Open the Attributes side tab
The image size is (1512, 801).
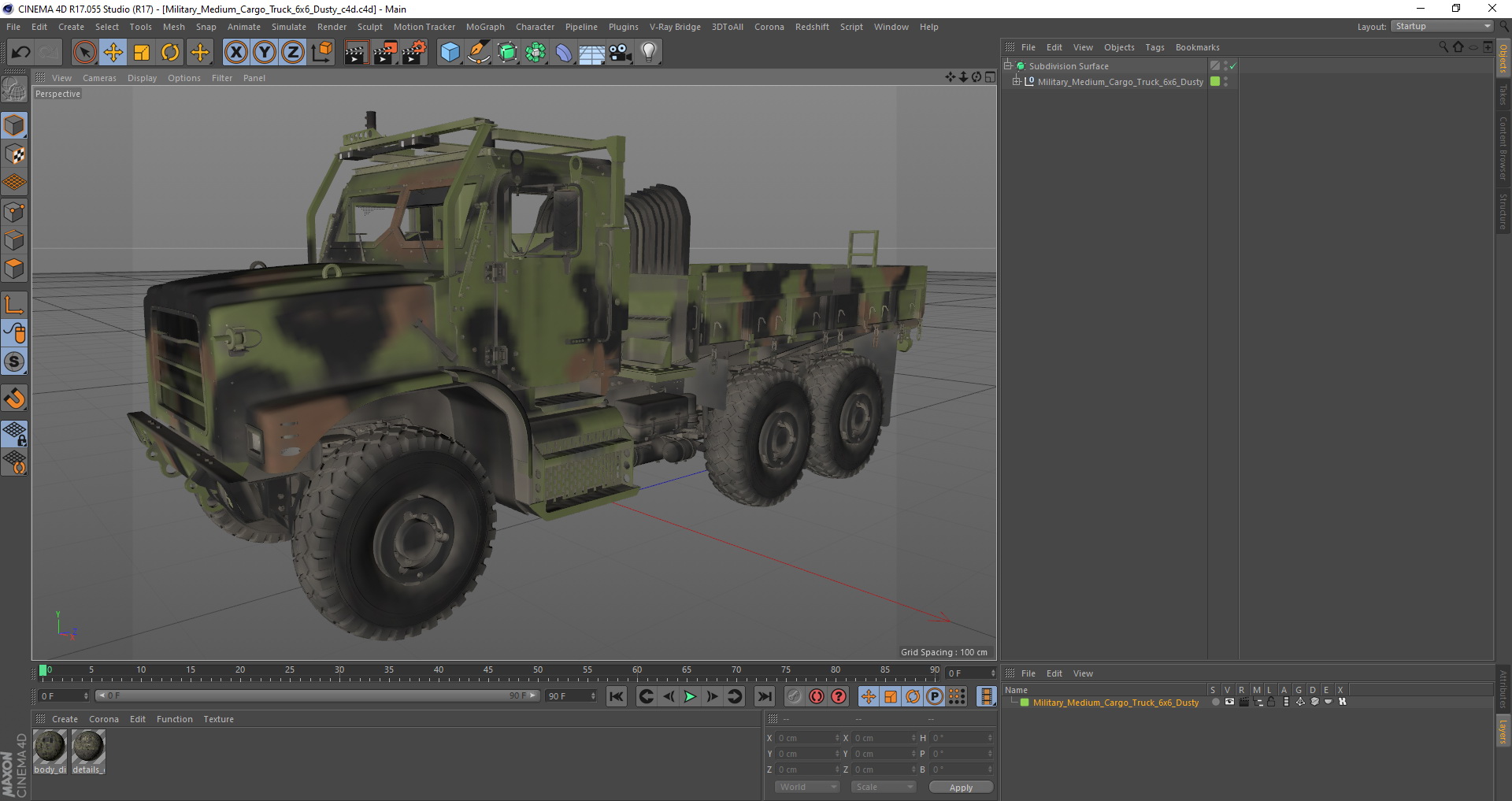[1503, 689]
